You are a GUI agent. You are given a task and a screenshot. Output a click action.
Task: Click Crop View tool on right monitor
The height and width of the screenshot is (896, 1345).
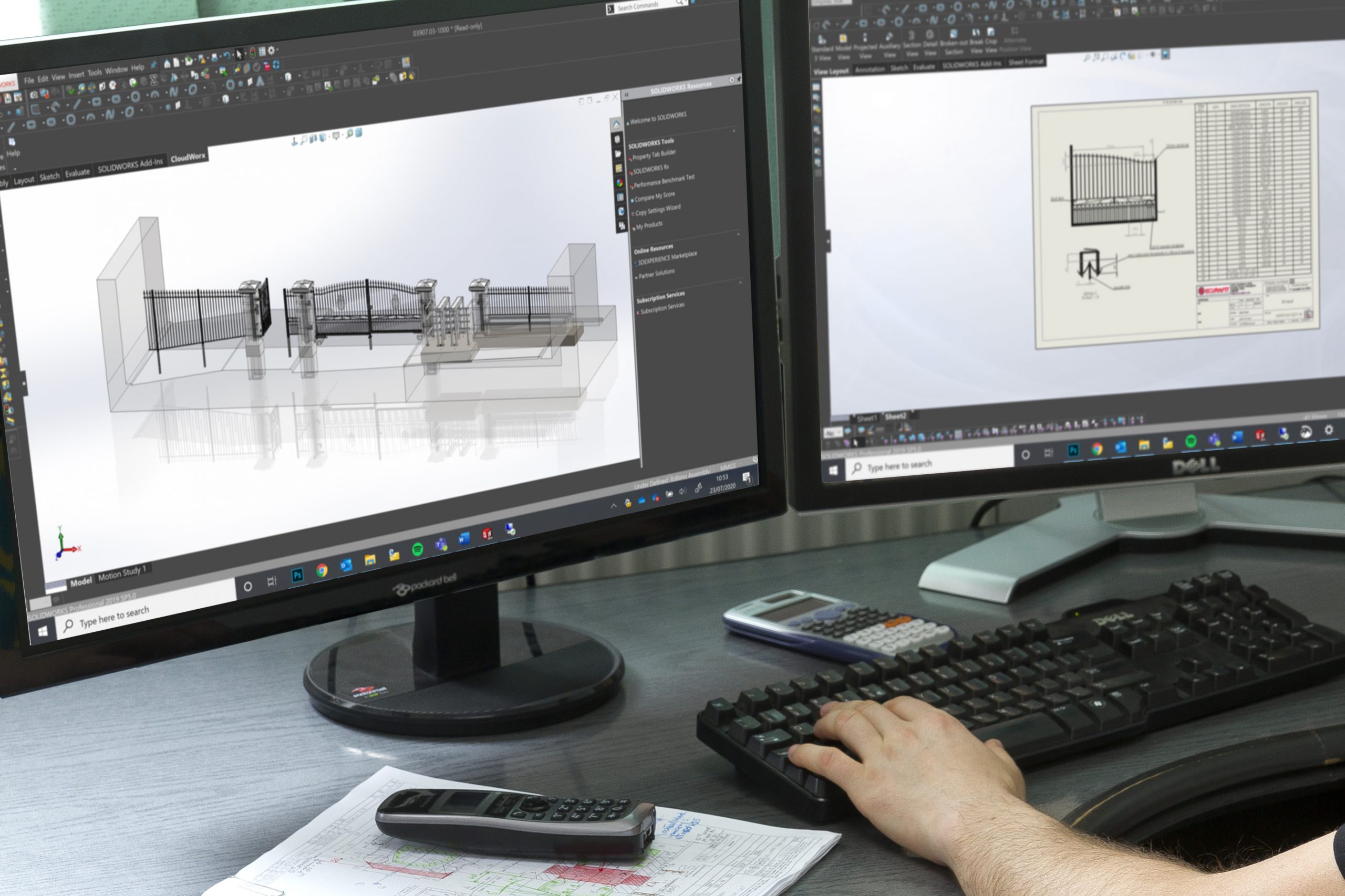(x=990, y=40)
